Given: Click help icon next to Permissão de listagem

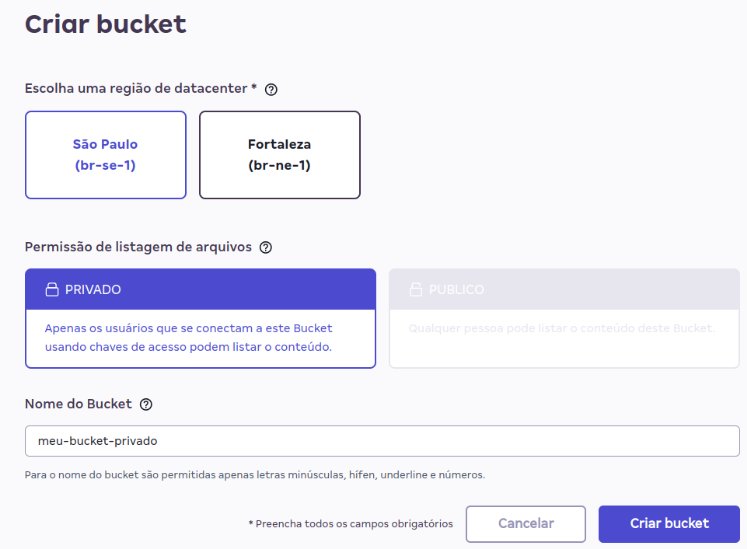Looking at the screenshot, I should coord(265,248).
